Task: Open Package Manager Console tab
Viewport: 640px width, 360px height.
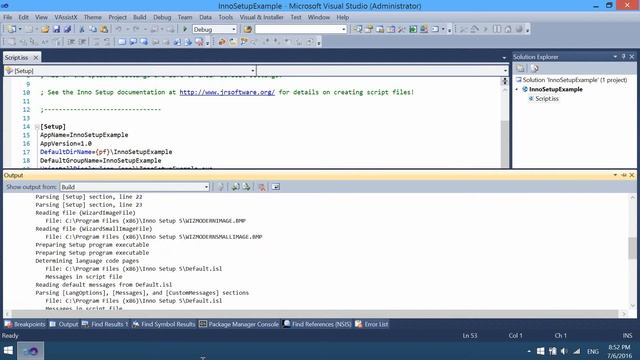Action: coord(239,324)
